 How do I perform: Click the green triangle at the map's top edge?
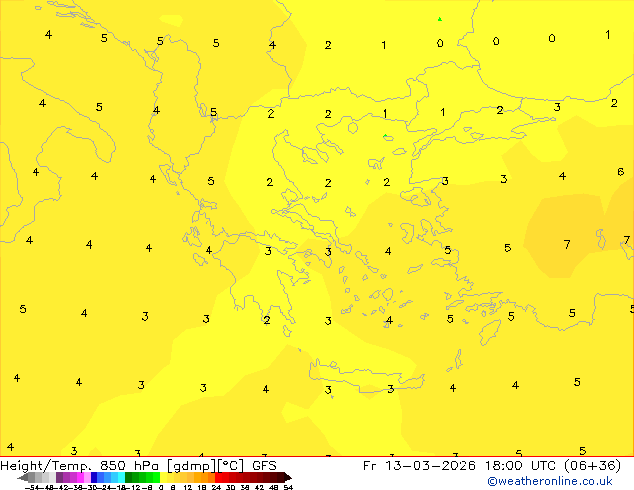pyautogui.click(x=440, y=19)
